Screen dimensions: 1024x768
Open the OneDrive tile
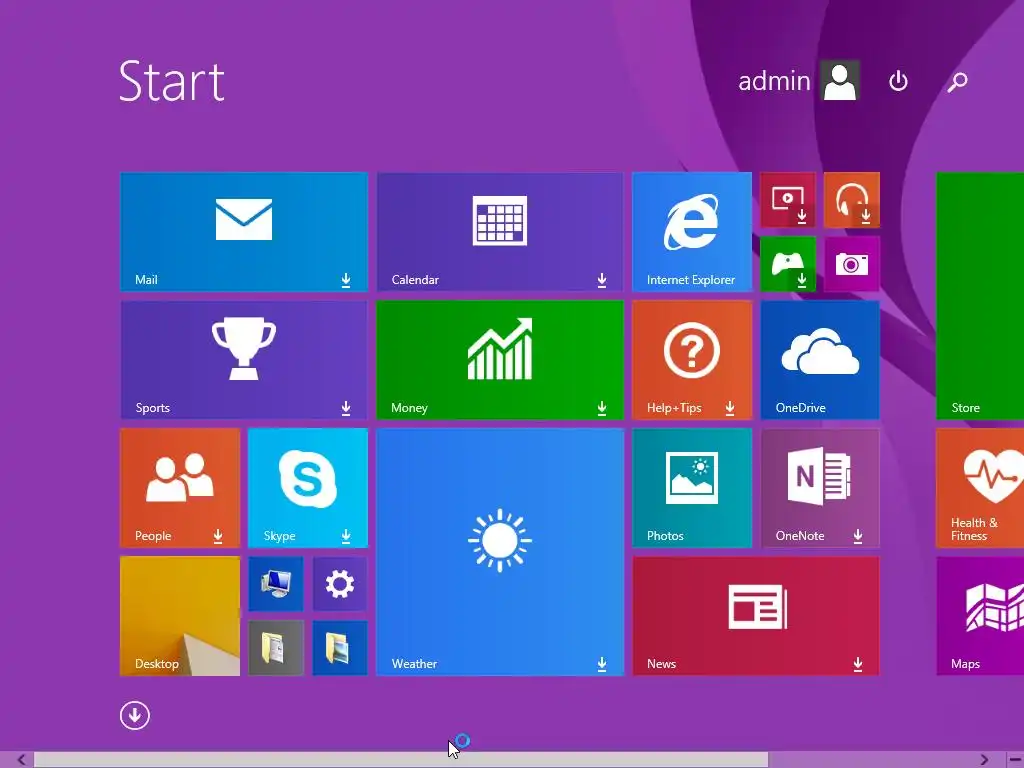click(x=820, y=359)
